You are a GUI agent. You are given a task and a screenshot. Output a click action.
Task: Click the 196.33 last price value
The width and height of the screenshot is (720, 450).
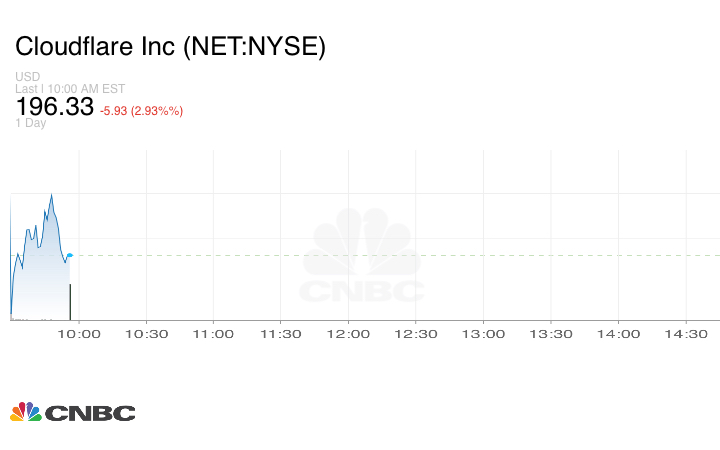(55, 107)
